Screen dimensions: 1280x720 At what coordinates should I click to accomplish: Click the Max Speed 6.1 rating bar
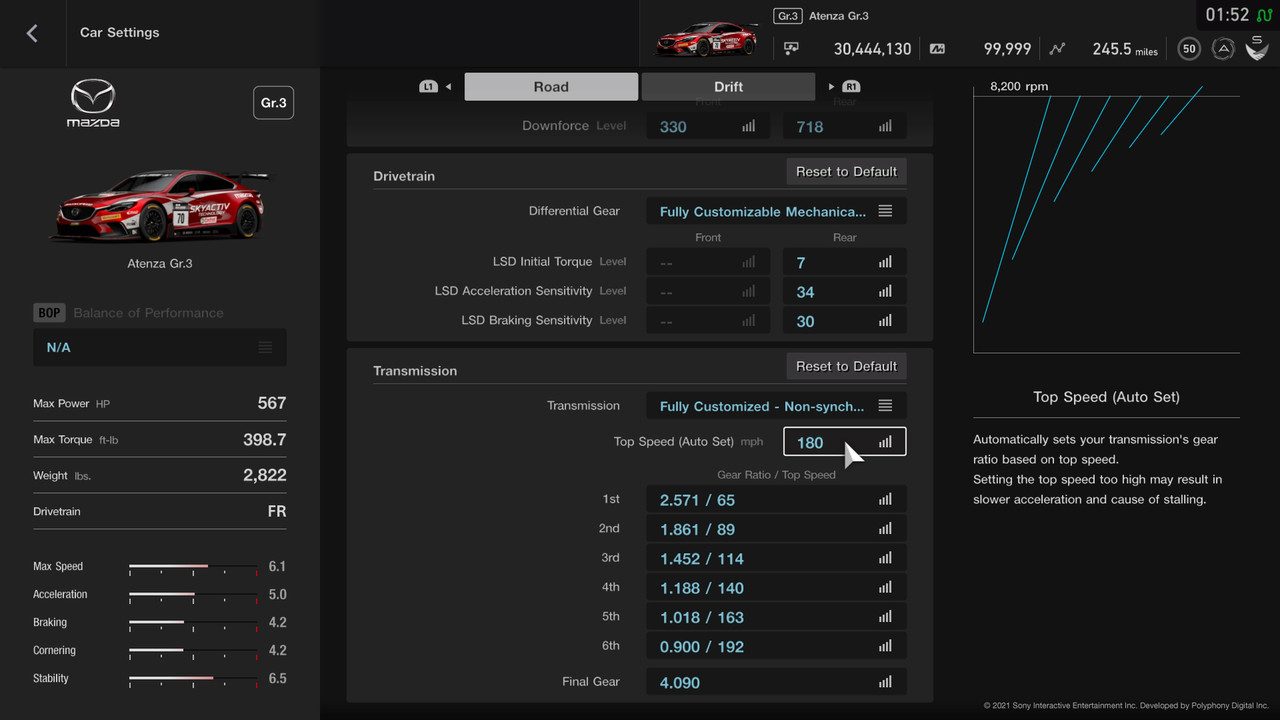(x=193, y=567)
